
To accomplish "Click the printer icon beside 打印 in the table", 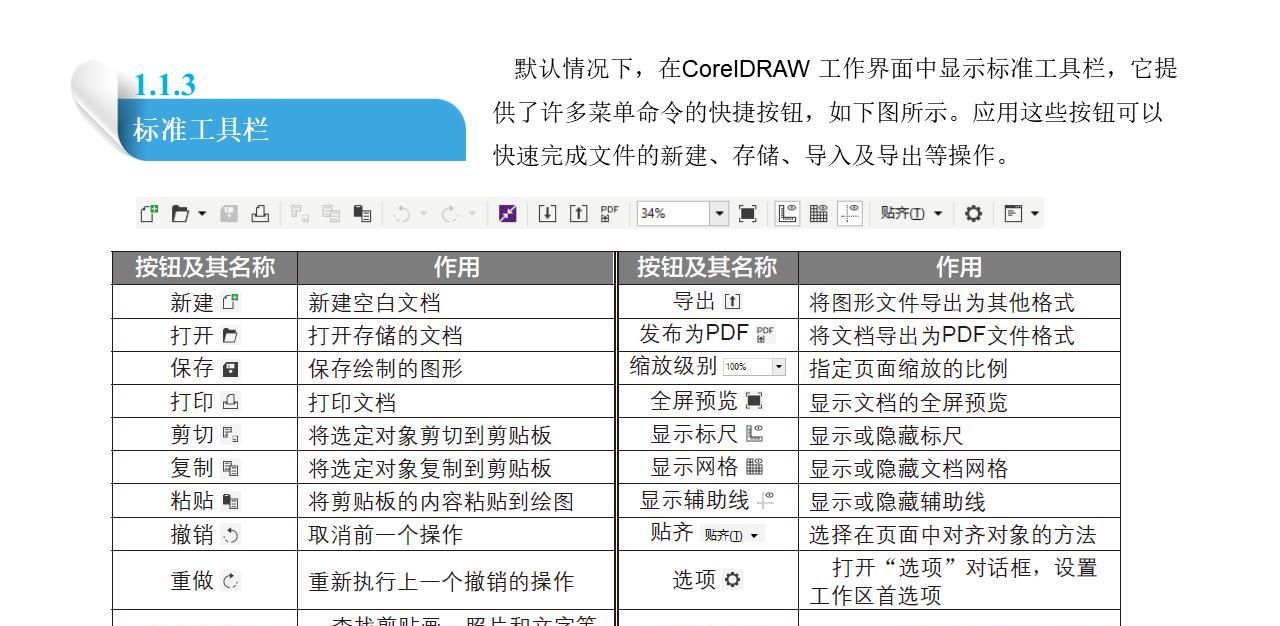I will (231, 402).
